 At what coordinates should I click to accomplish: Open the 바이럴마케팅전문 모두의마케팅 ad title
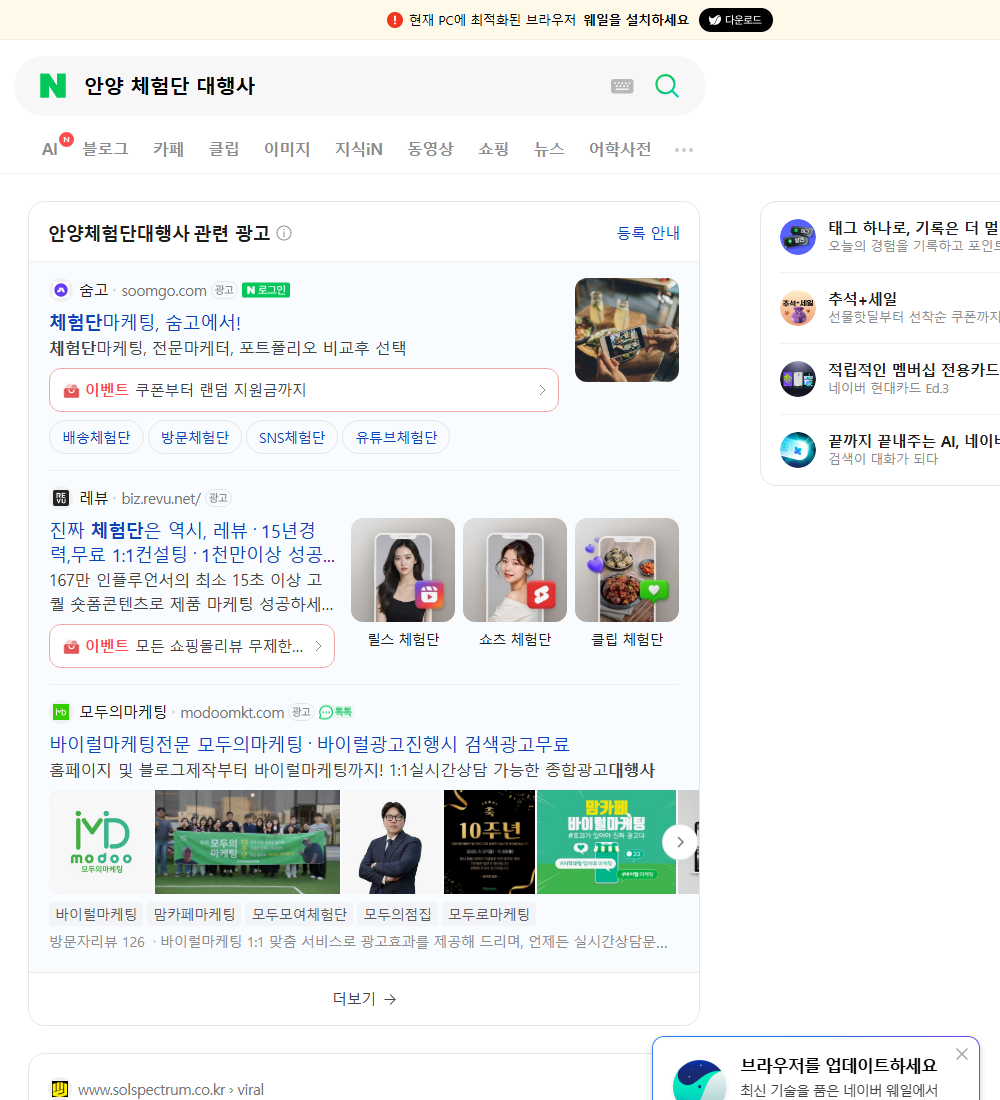coord(309,744)
